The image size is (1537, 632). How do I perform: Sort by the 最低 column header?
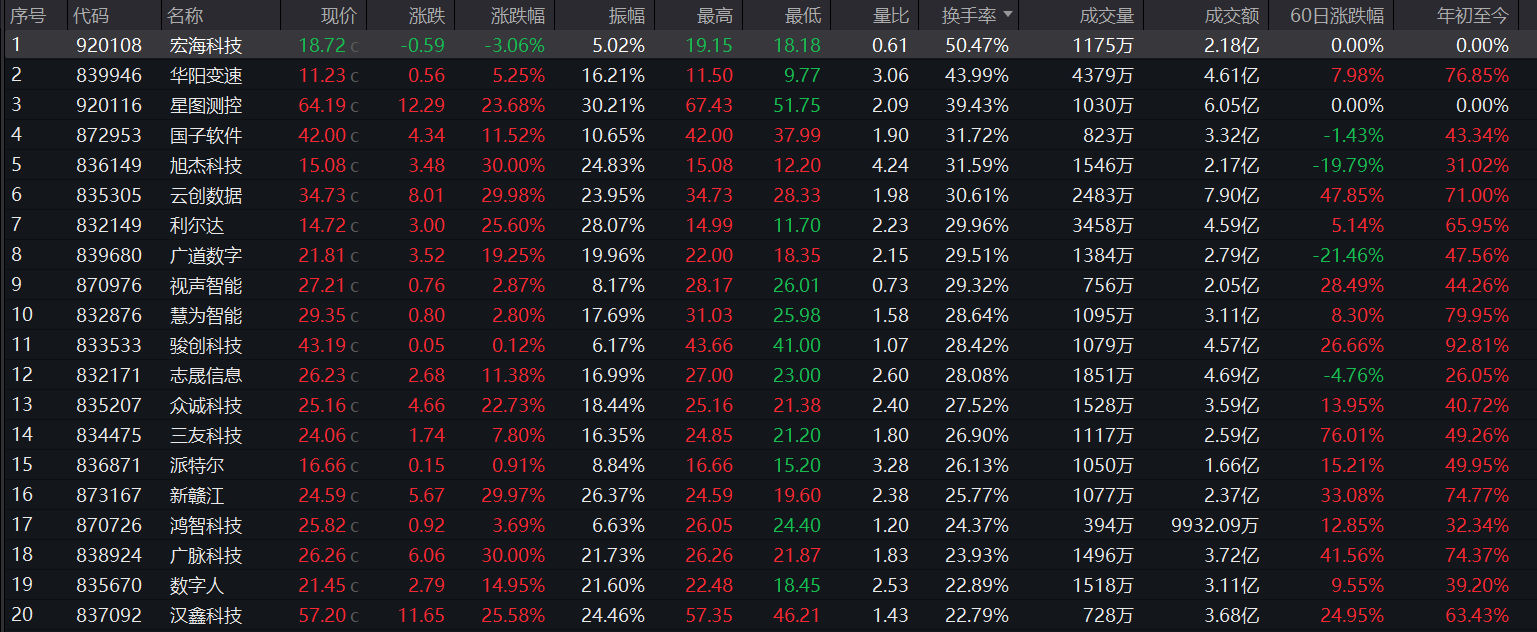[803, 15]
